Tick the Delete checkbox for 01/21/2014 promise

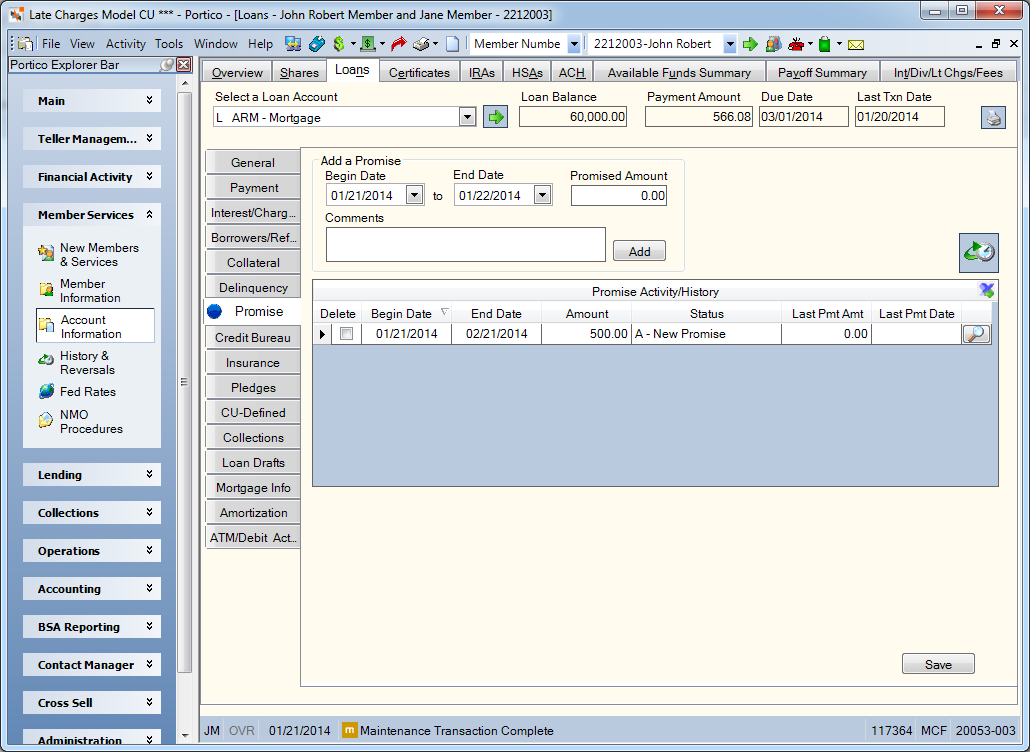(x=346, y=334)
